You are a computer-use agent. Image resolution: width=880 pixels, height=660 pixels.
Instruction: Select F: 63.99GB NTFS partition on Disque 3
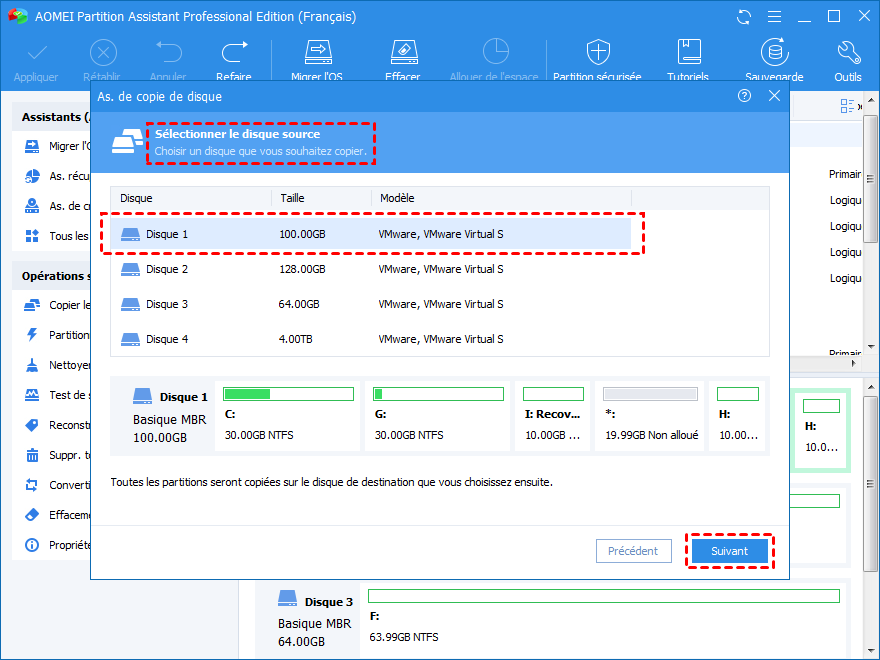click(604, 622)
